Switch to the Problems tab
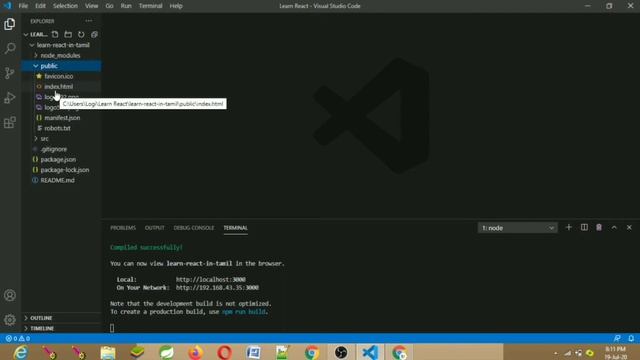The width and height of the screenshot is (640, 360). pos(123,228)
